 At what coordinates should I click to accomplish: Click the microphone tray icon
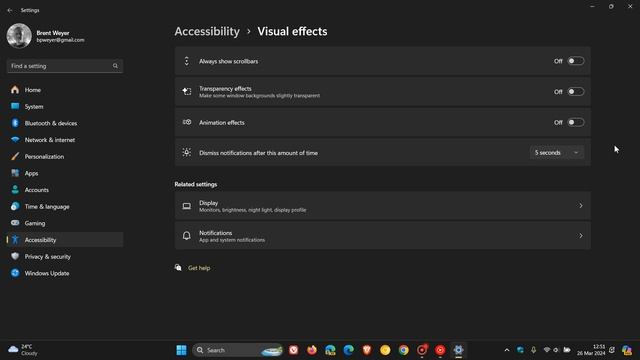[x=533, y=350]
